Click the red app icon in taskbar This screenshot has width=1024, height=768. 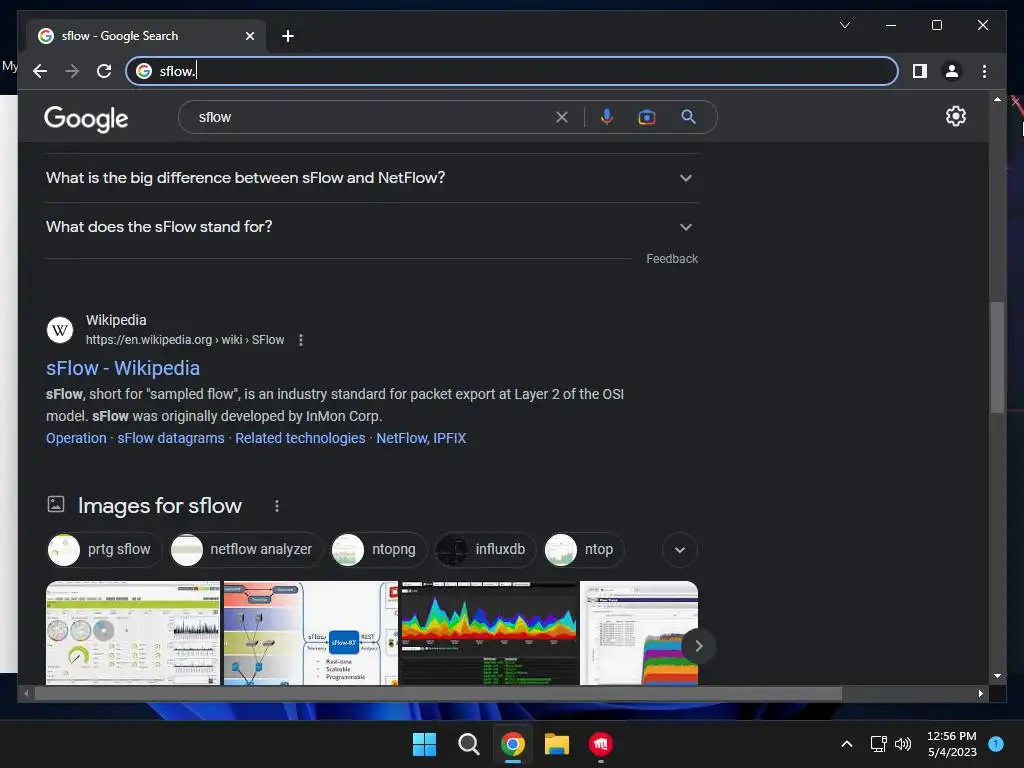tap(601, 744)
